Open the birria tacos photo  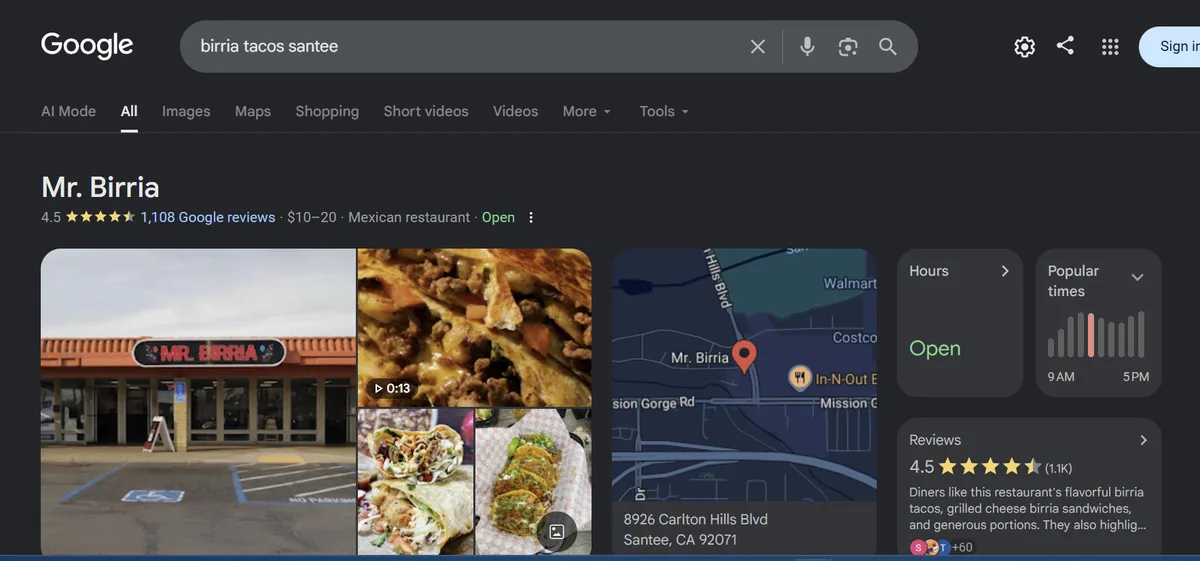(x=533, y=481)
